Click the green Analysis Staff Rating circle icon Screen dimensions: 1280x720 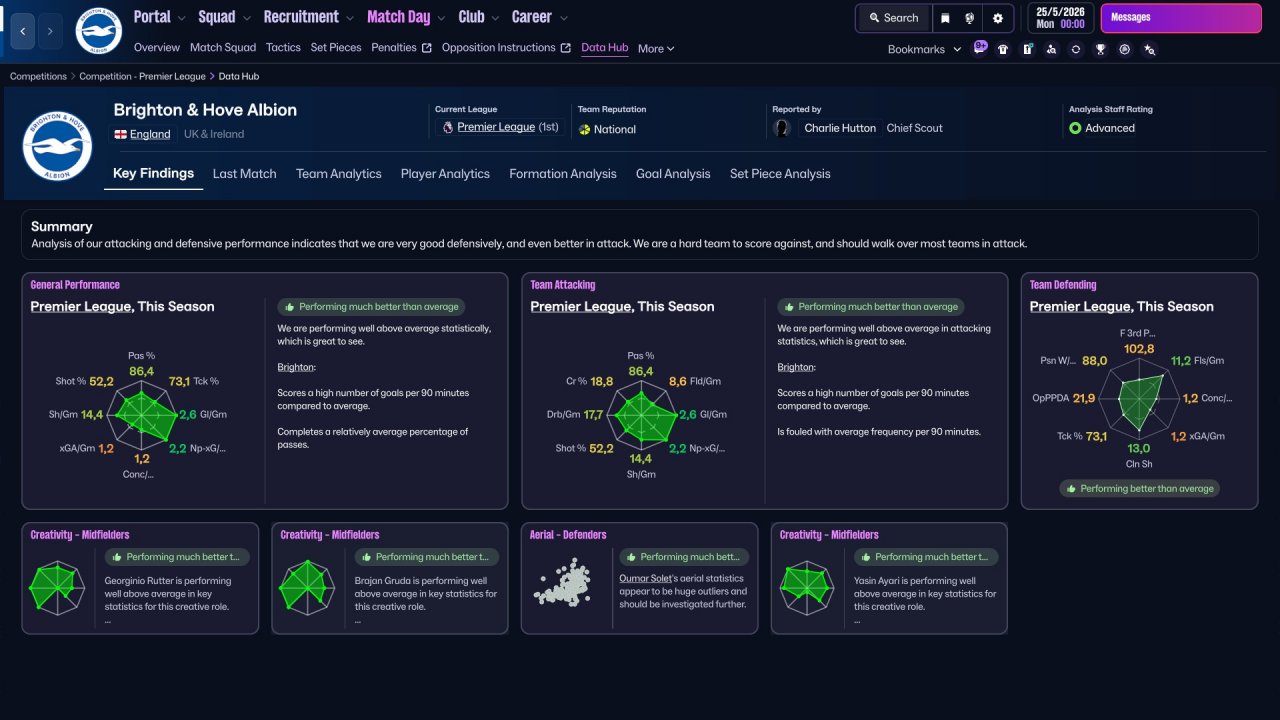(1075, 128)
